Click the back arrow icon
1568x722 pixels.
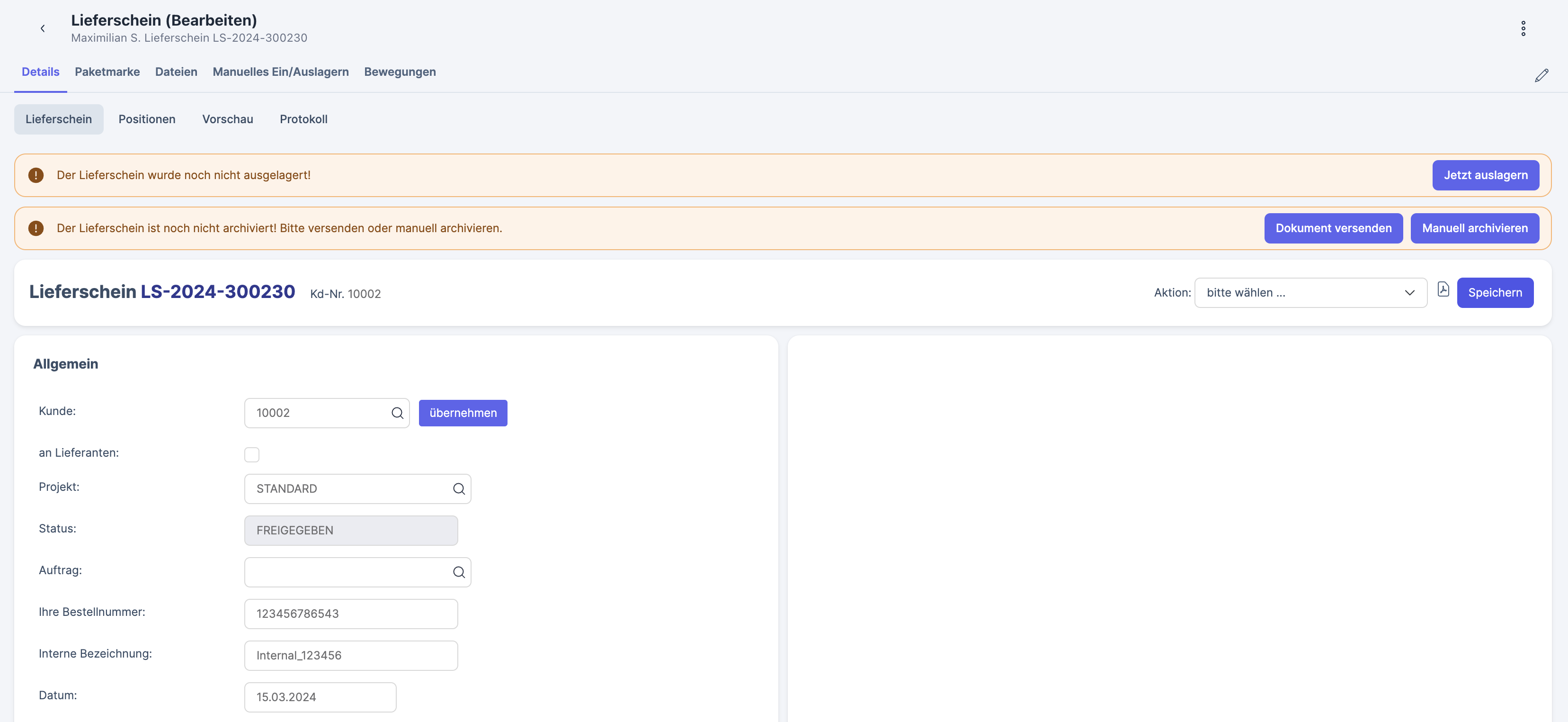[x=43, y=28]
